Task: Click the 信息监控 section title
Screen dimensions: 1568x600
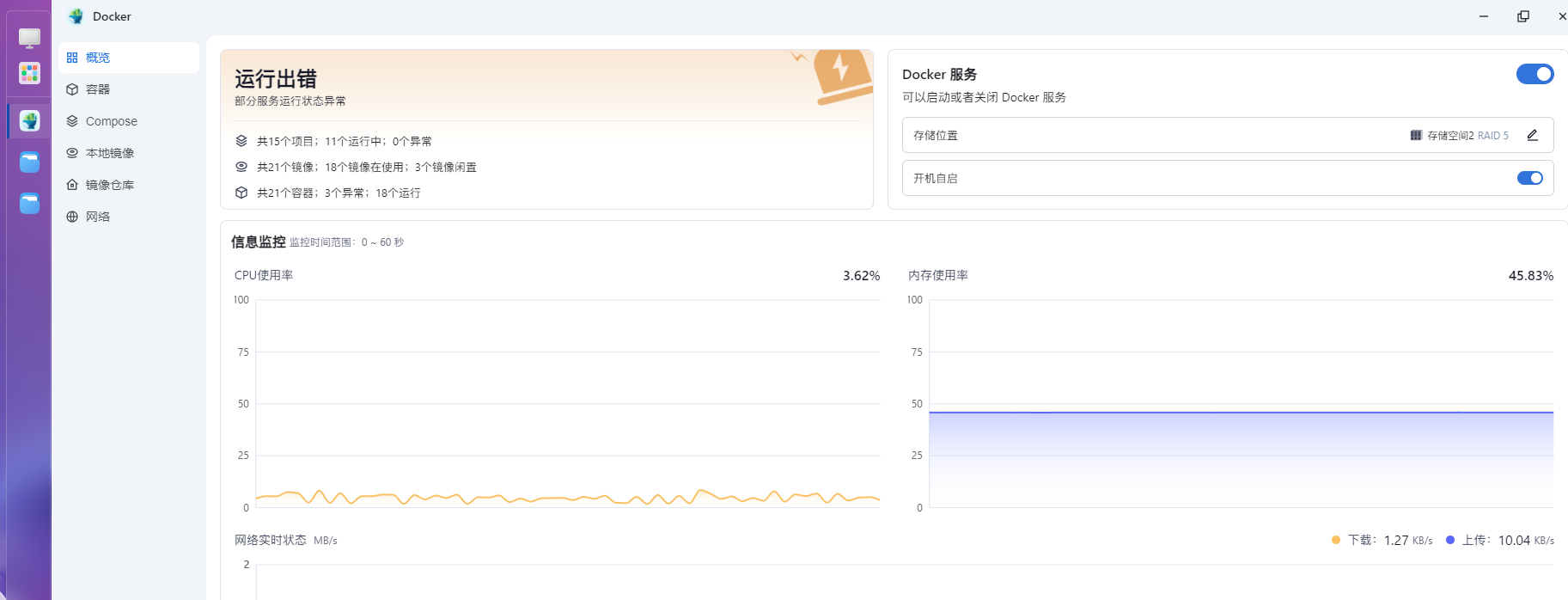Action: [258, 242]
